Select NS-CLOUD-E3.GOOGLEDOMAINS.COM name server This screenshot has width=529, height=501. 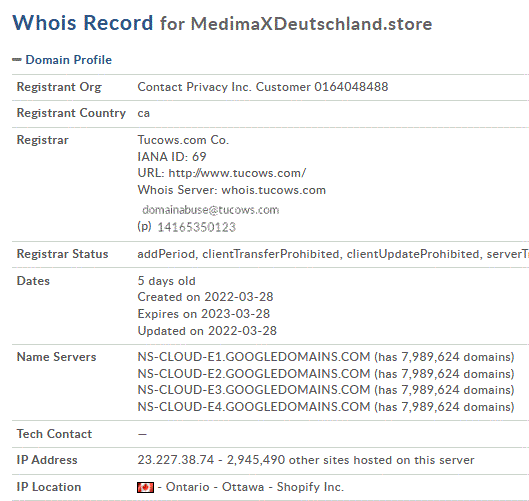coord(254,390)
